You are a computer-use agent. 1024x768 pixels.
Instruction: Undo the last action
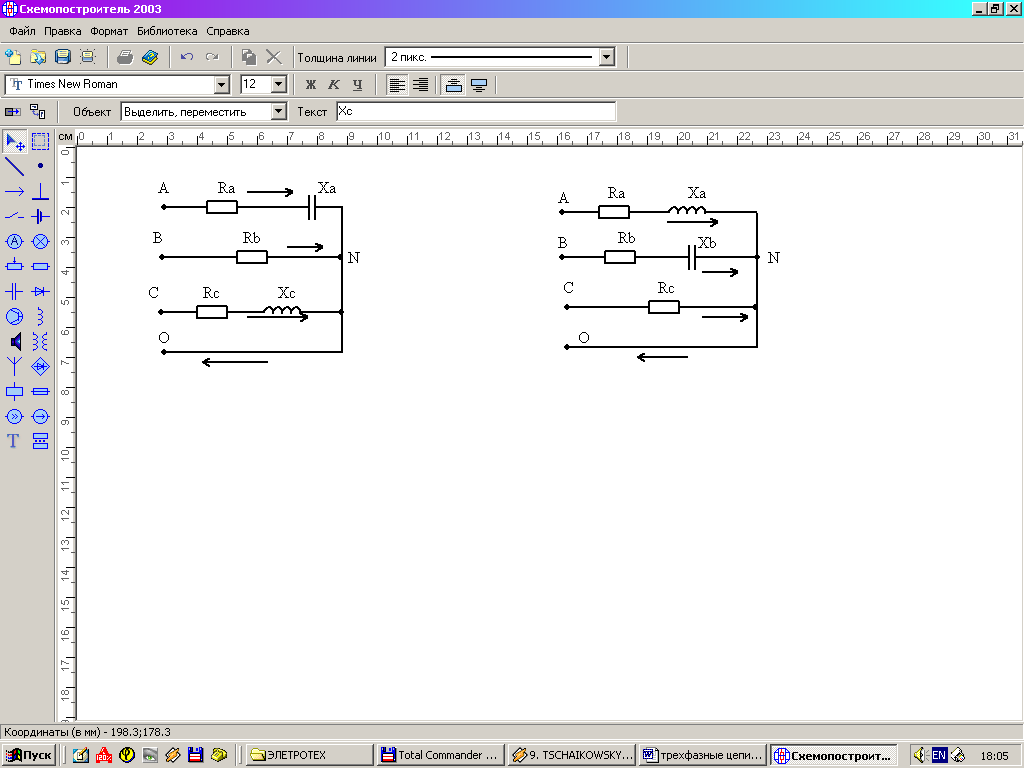[187, 57]
